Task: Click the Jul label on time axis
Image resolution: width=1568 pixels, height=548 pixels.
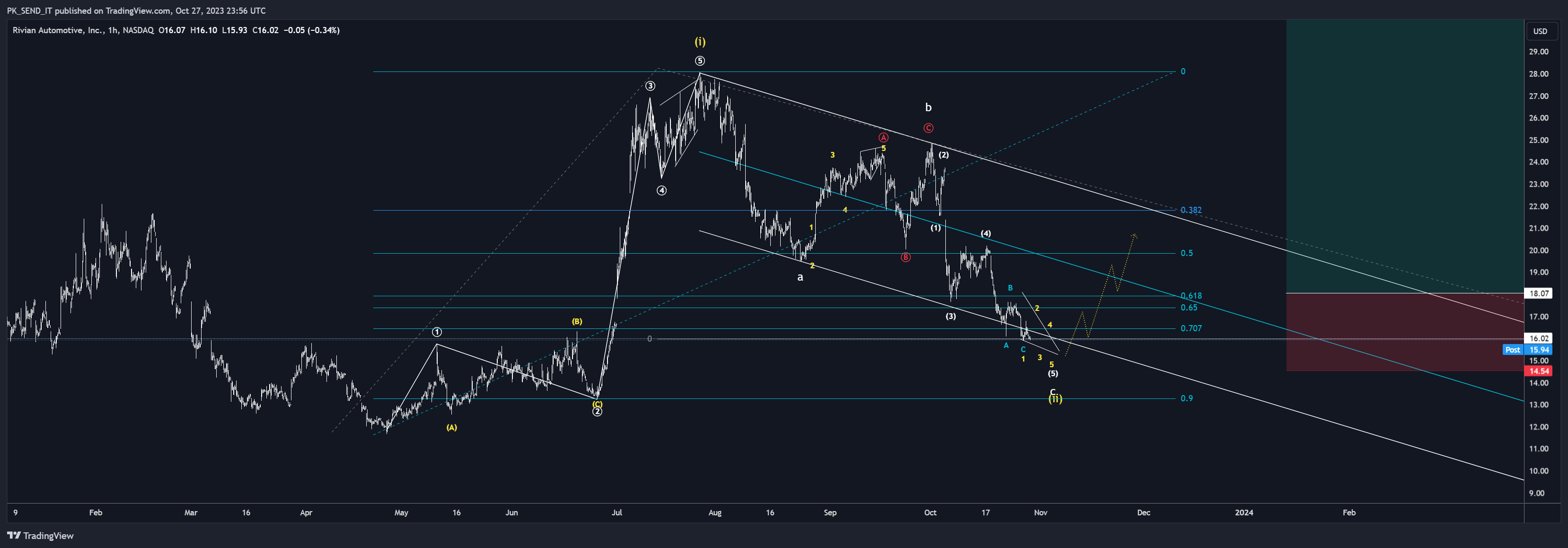Action: (x=617, y=513)
